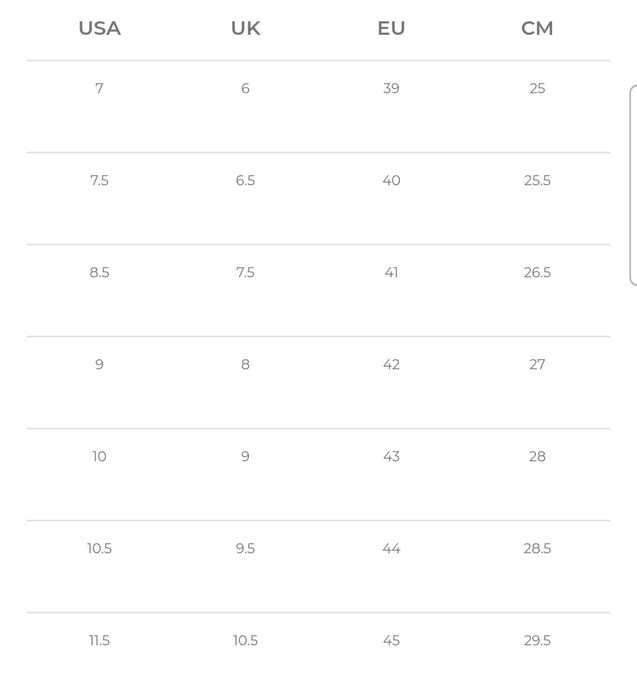This screenshot has height=699, width=637.
Task: Select USA size 7 cell
Action: [99, 89]
